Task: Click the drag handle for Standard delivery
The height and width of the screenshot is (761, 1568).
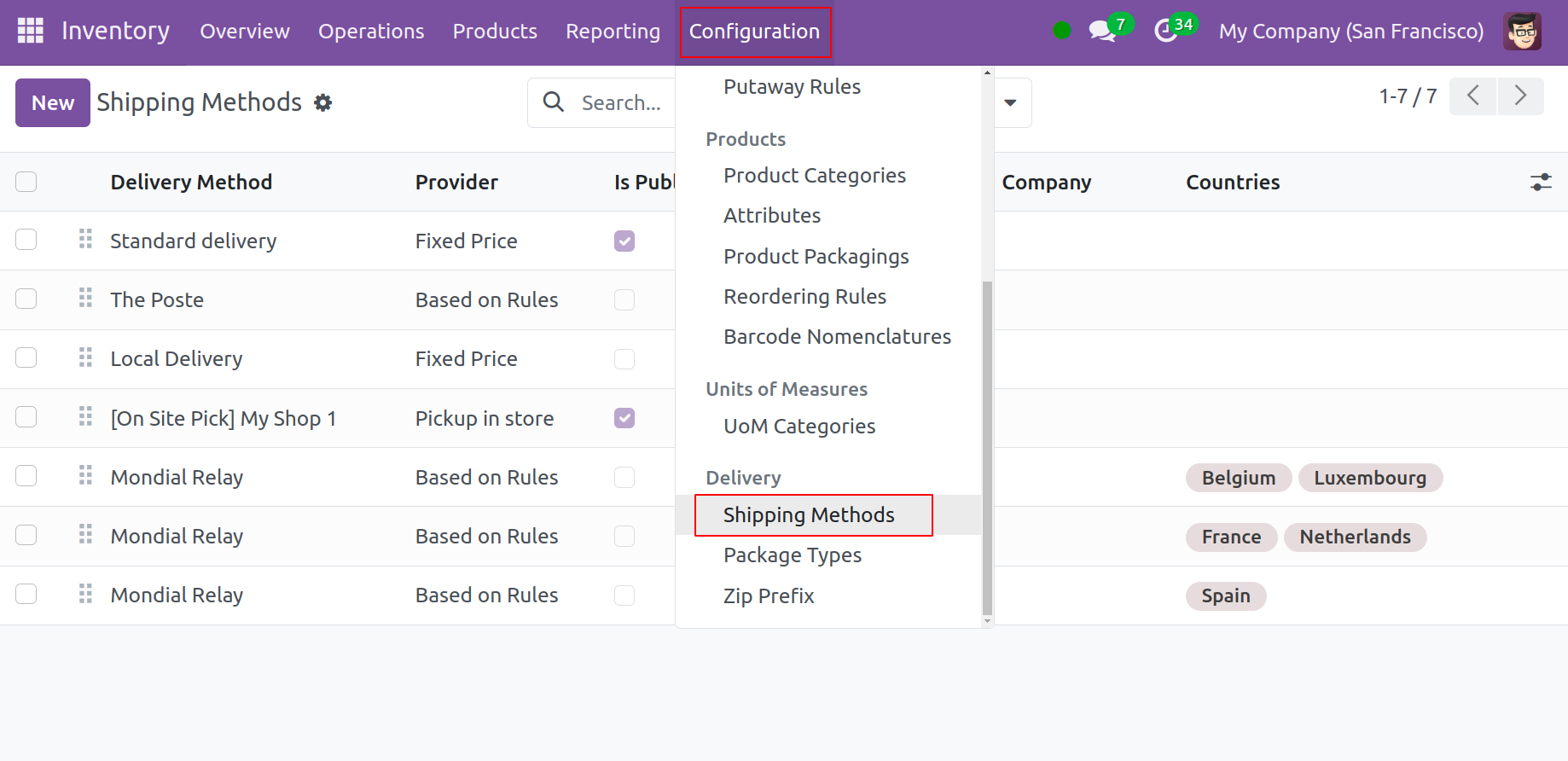Action: click(85, 240)
